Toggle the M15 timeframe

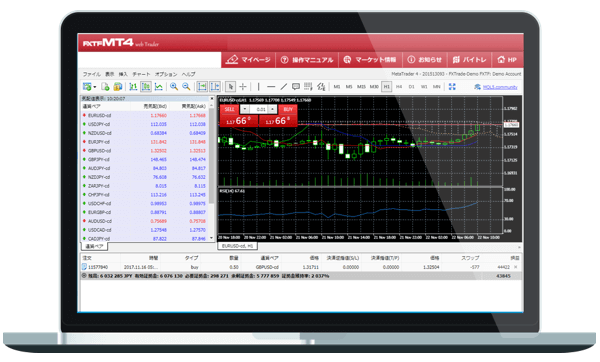coord(361,86)
